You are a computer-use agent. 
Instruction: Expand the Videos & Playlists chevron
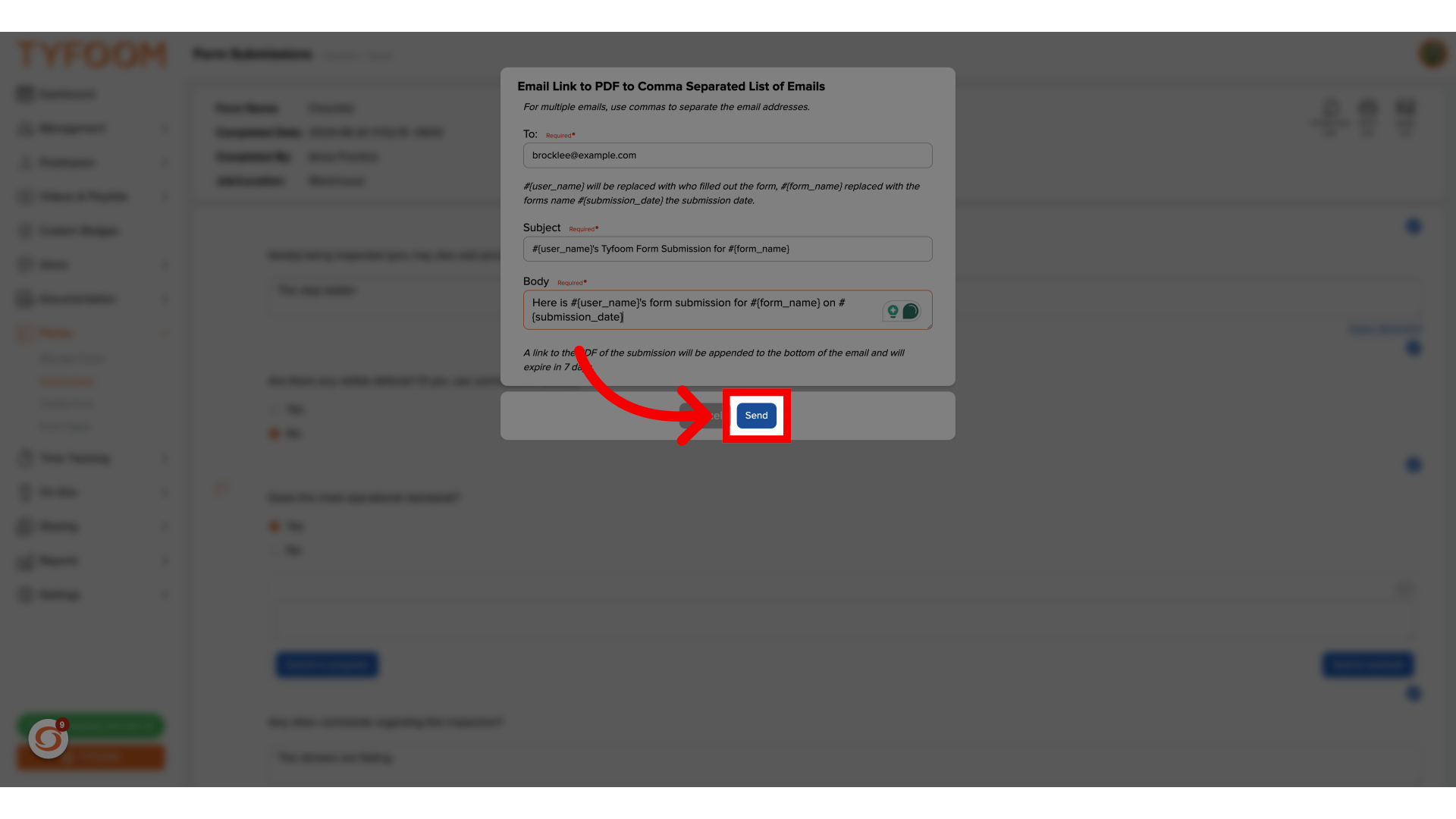coord(165,196)
